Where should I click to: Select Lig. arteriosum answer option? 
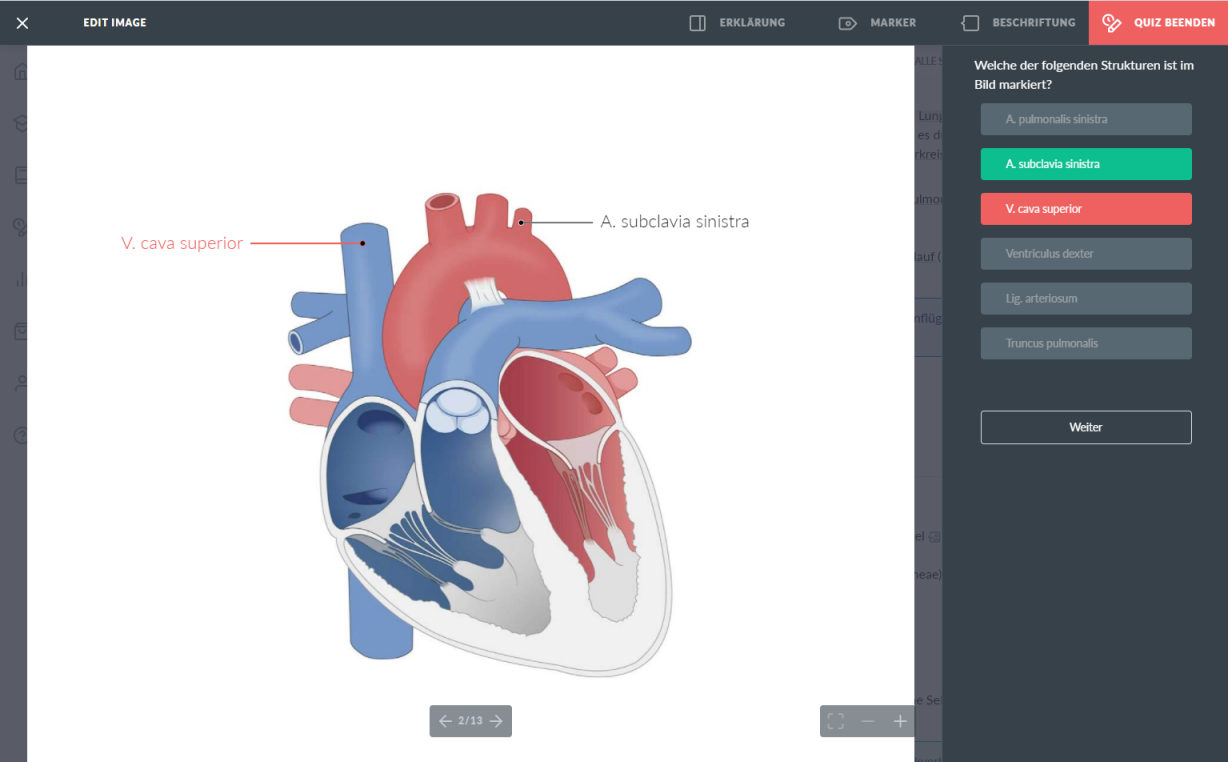pyautogui.click(x=1085, y=299)
